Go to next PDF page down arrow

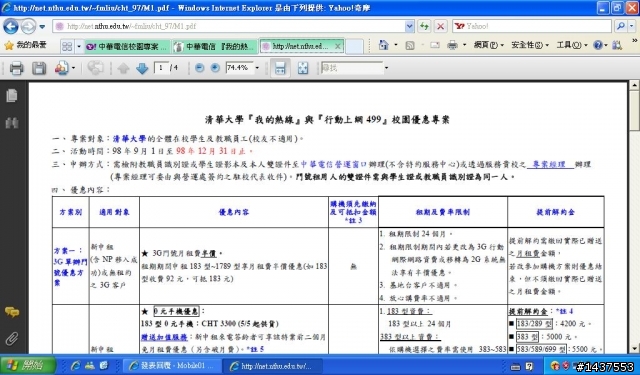click(142, 68)
